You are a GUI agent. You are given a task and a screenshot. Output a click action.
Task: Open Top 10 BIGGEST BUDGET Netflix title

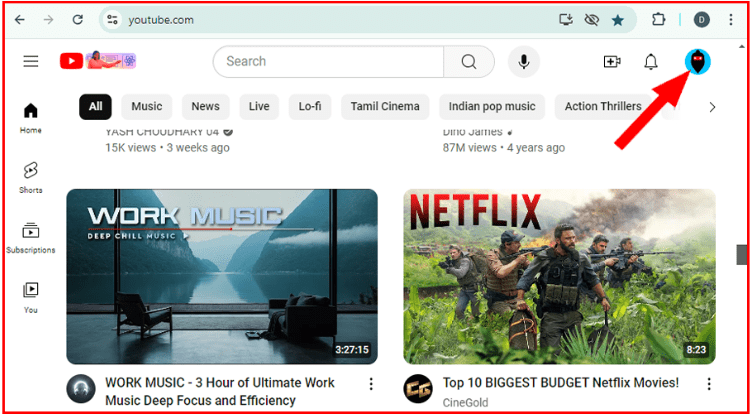(x=561, y=383)
